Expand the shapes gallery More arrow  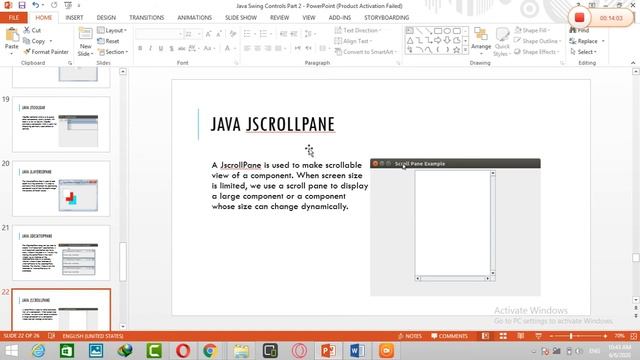[465, 50]
